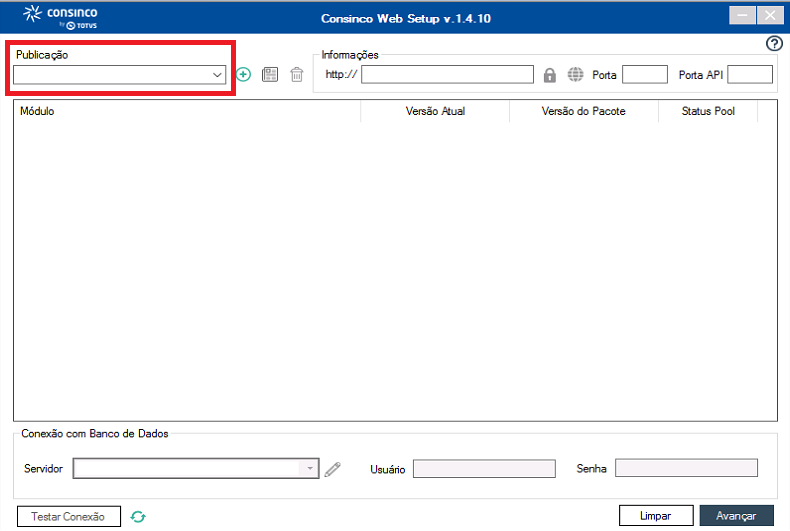Click the Limpar button

point(656,516)
